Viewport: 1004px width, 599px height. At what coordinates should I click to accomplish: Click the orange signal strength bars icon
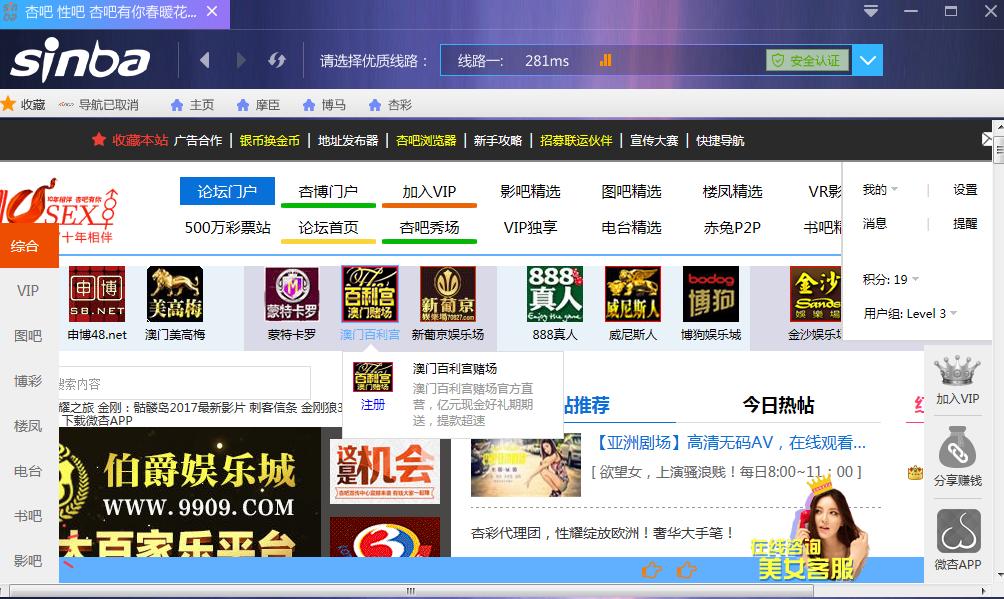605,60
